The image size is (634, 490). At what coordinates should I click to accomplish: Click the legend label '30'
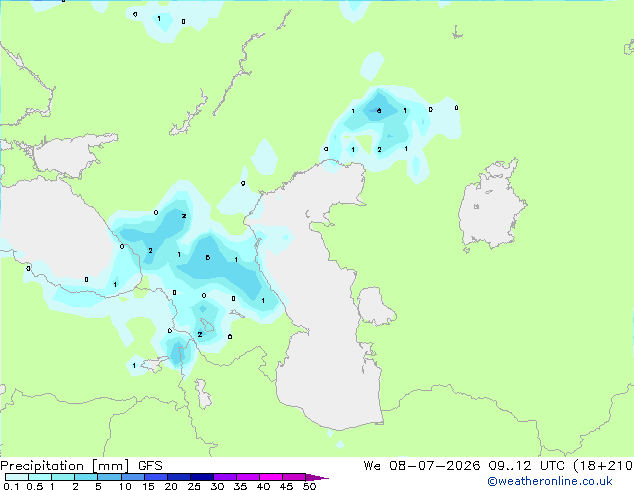tap(217, 486)
